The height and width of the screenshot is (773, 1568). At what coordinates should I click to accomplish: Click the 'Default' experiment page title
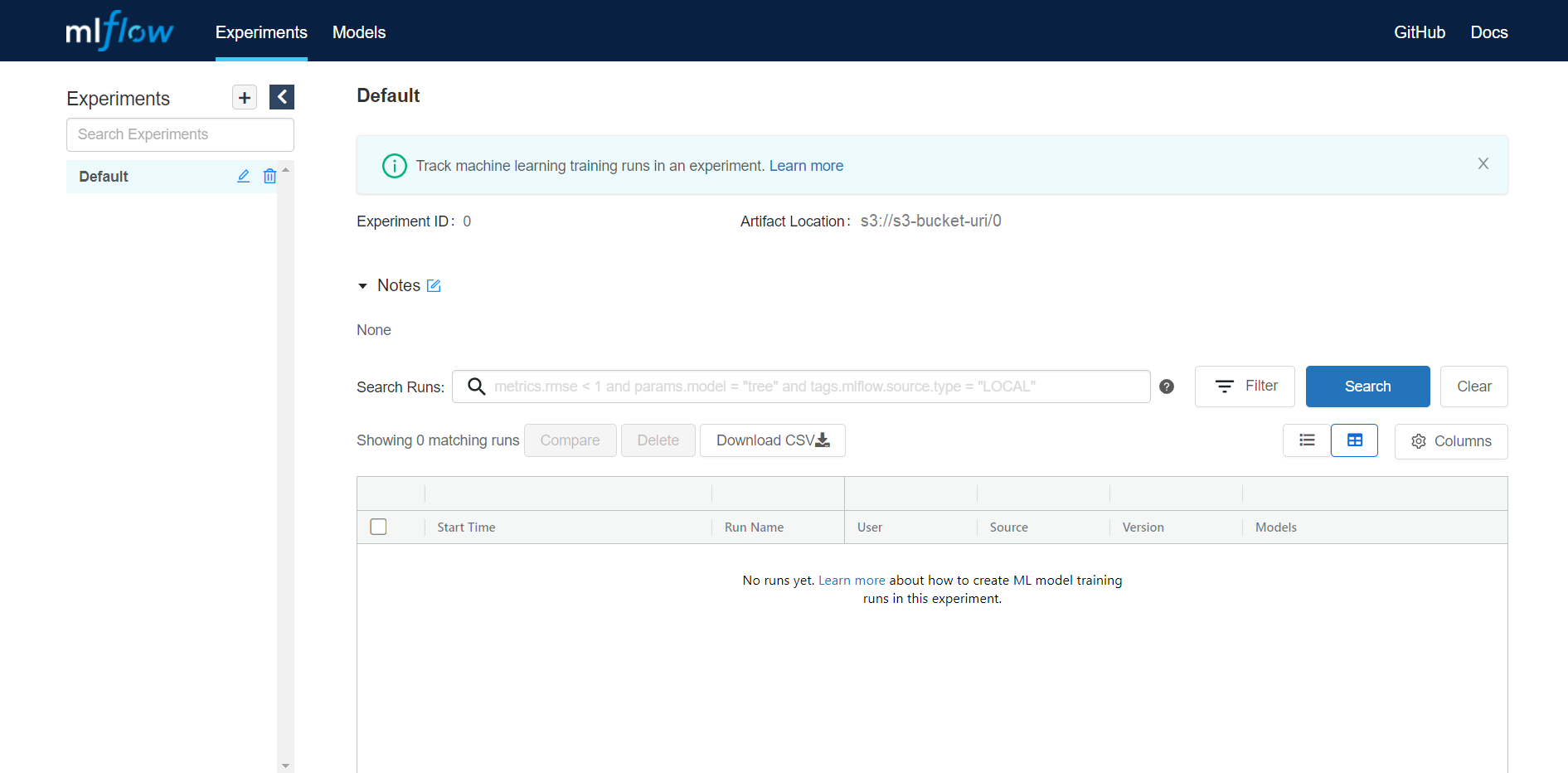pyautogui.click(x=388, y=95)
